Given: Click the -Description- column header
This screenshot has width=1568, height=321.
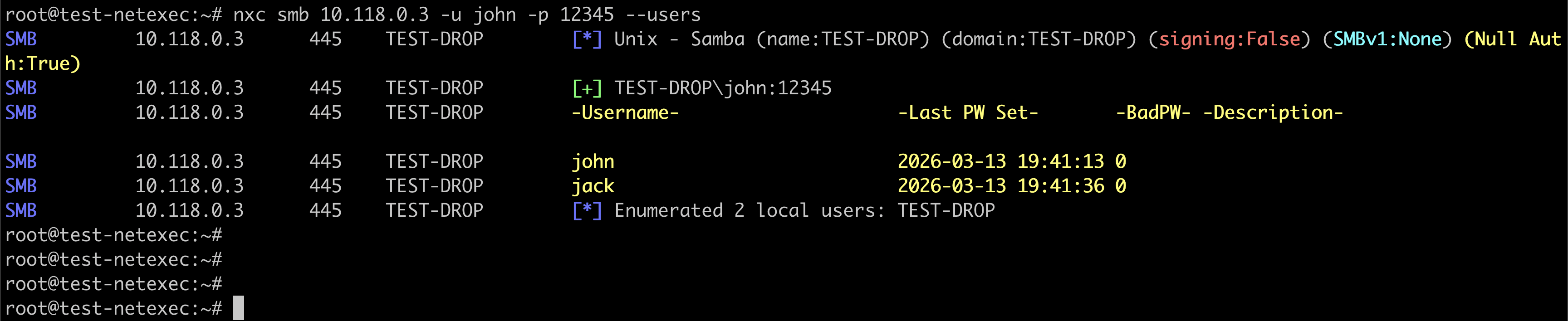Looking at the screenshot, I should [1273, 112].
